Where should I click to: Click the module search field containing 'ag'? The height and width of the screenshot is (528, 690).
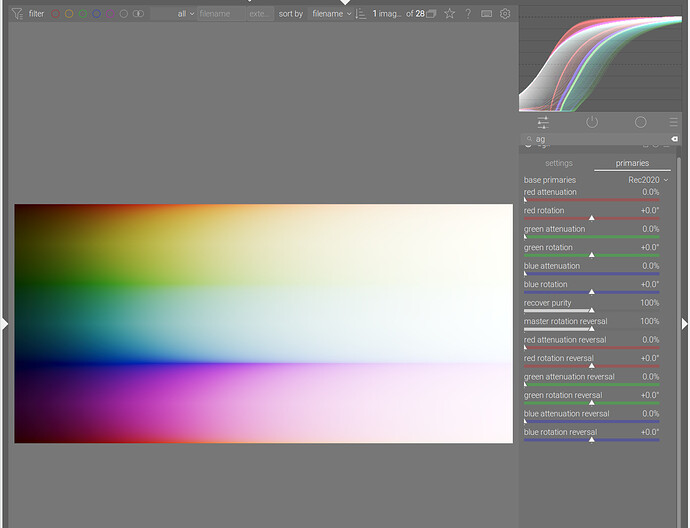pyautogui.click(x=598, y=139)
